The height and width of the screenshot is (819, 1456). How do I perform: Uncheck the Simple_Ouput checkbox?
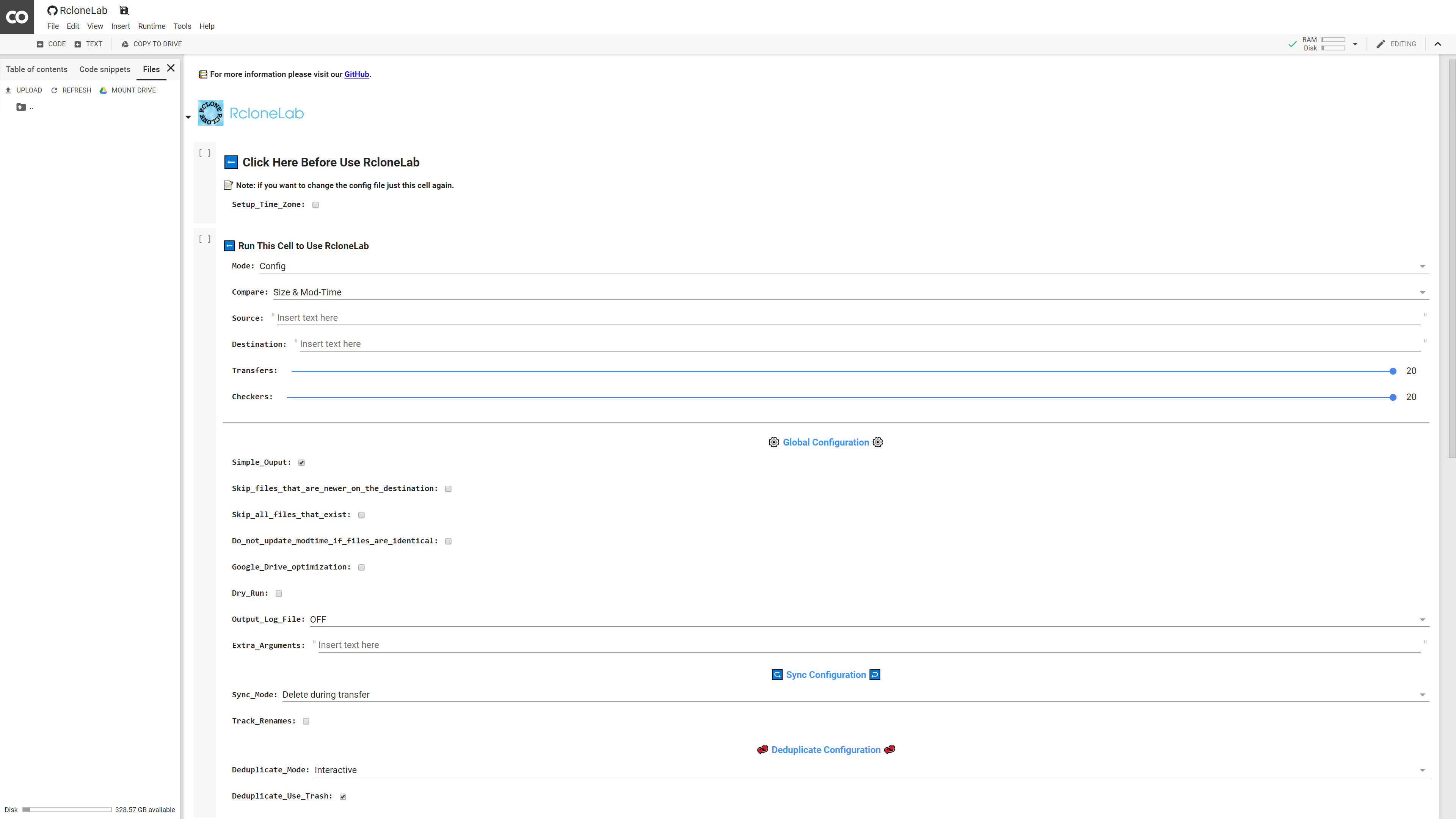[301, 463]
